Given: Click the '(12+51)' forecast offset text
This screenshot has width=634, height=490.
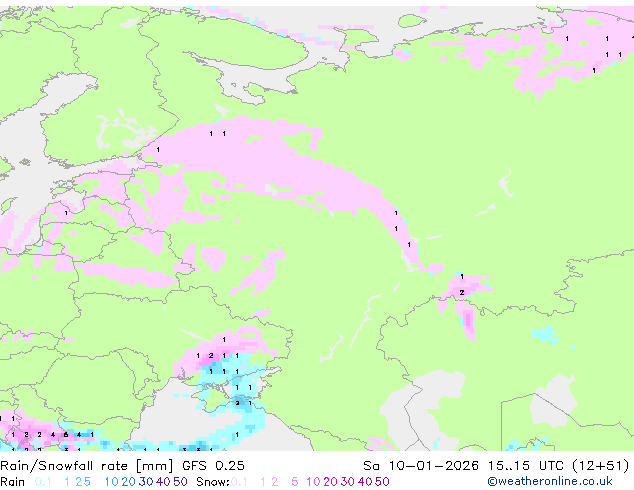Looking at the screenshot, I should click(600, 466).
